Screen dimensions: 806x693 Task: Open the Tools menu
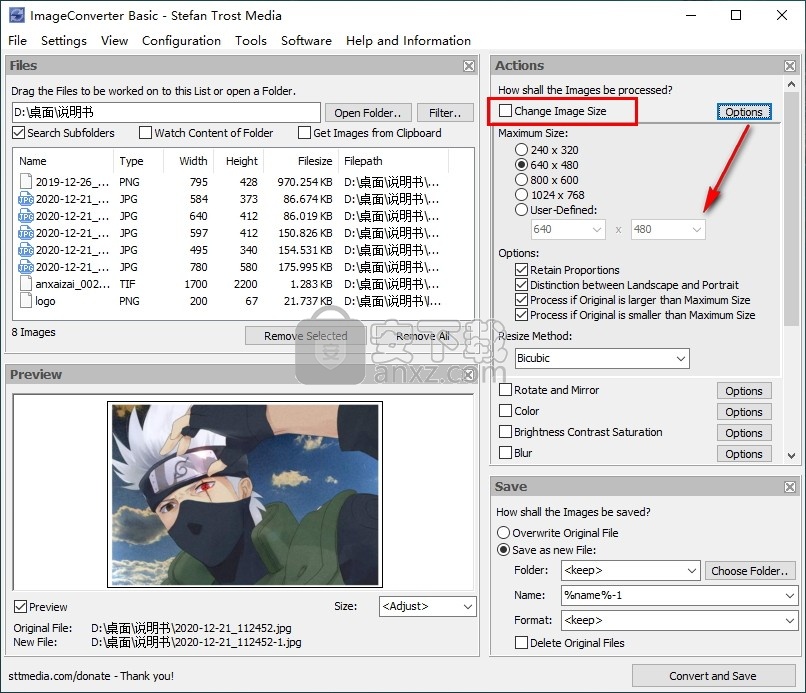(x=251, y=41)
